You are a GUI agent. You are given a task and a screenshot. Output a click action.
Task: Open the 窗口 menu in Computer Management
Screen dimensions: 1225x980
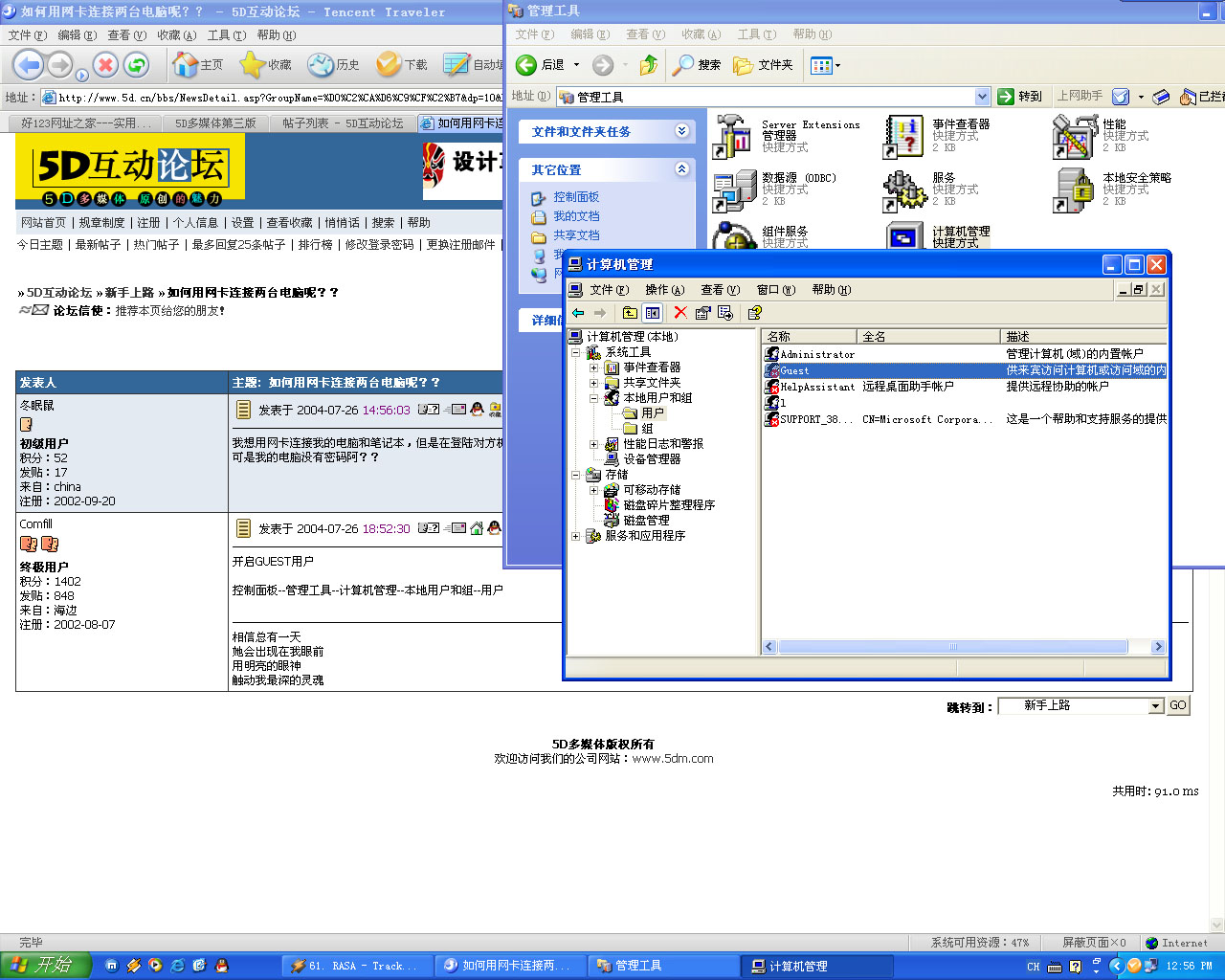[x=775, y=290]
